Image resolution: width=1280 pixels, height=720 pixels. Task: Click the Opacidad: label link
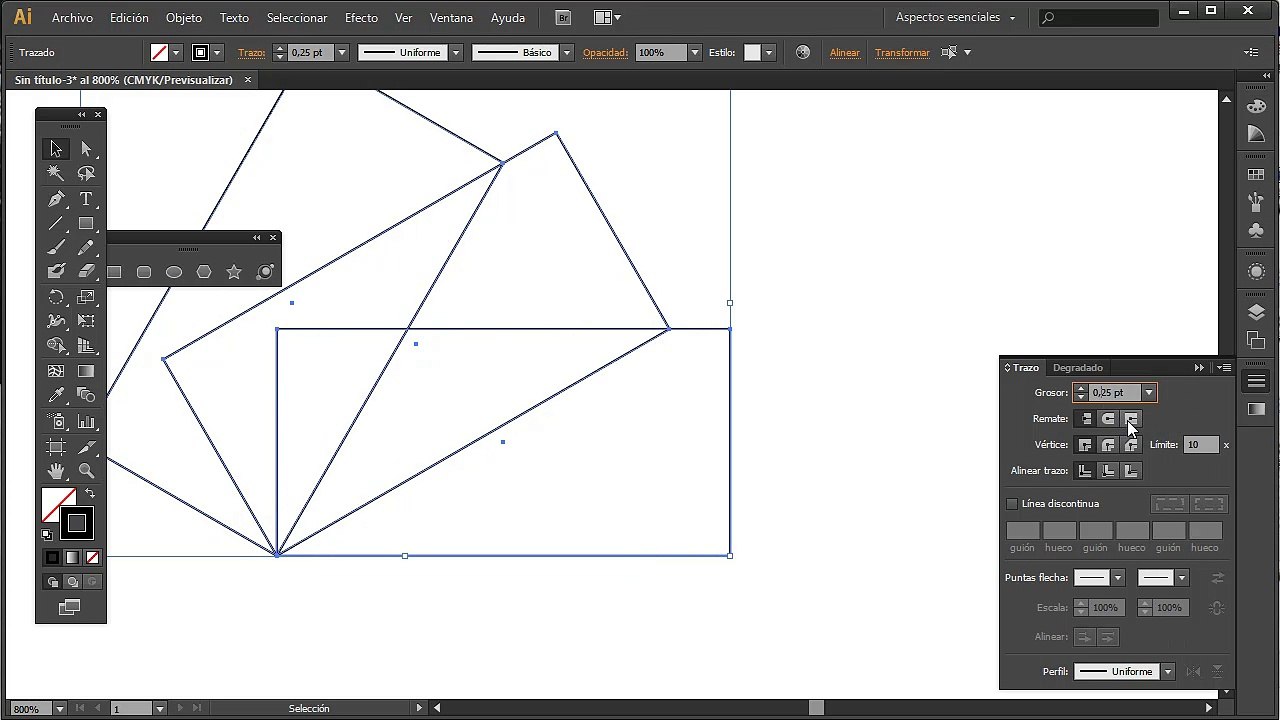point(605,53)
